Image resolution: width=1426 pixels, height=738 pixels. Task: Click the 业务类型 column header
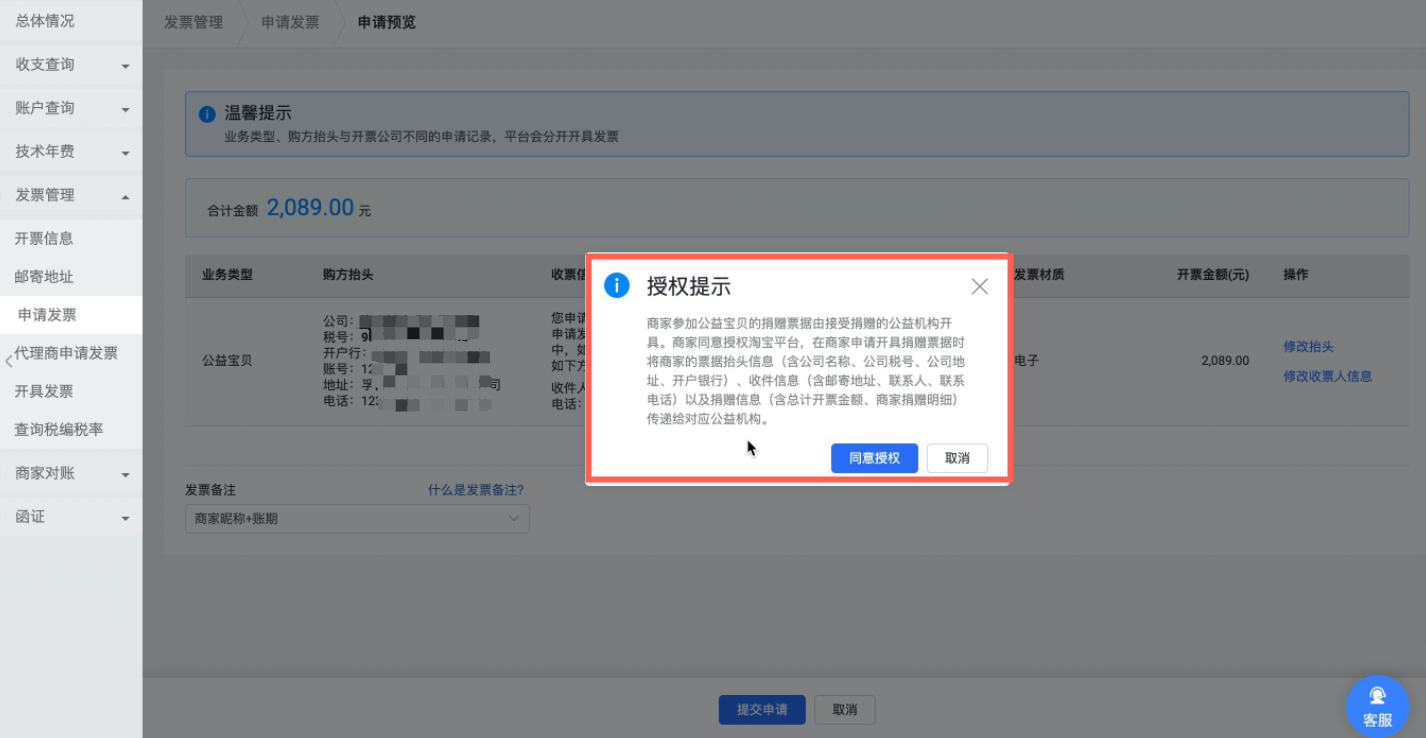(x=227, y=274)
